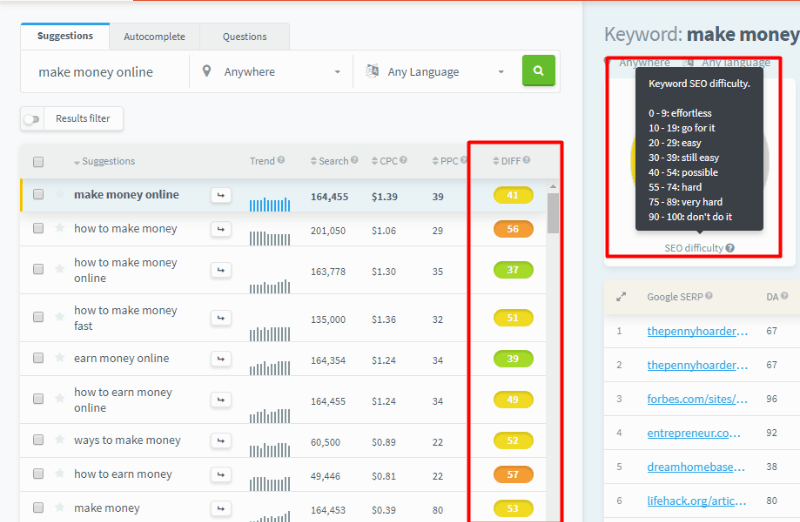Click the green search button

click(538, 70)
